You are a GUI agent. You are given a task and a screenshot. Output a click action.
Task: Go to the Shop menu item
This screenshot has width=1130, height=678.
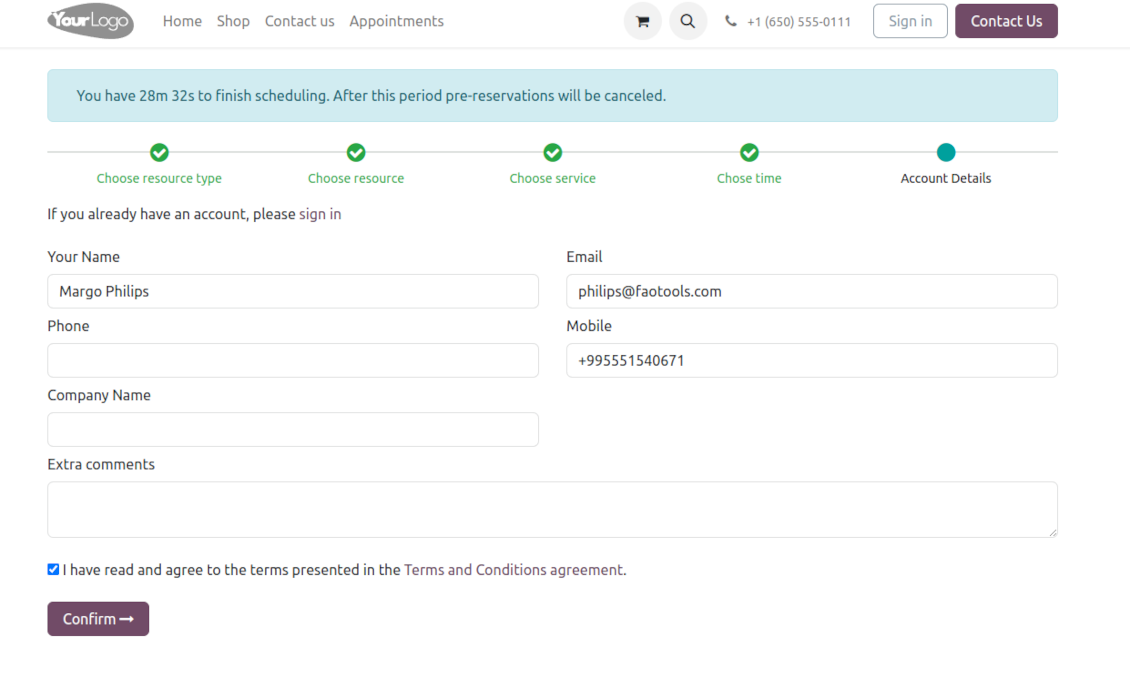233,21
